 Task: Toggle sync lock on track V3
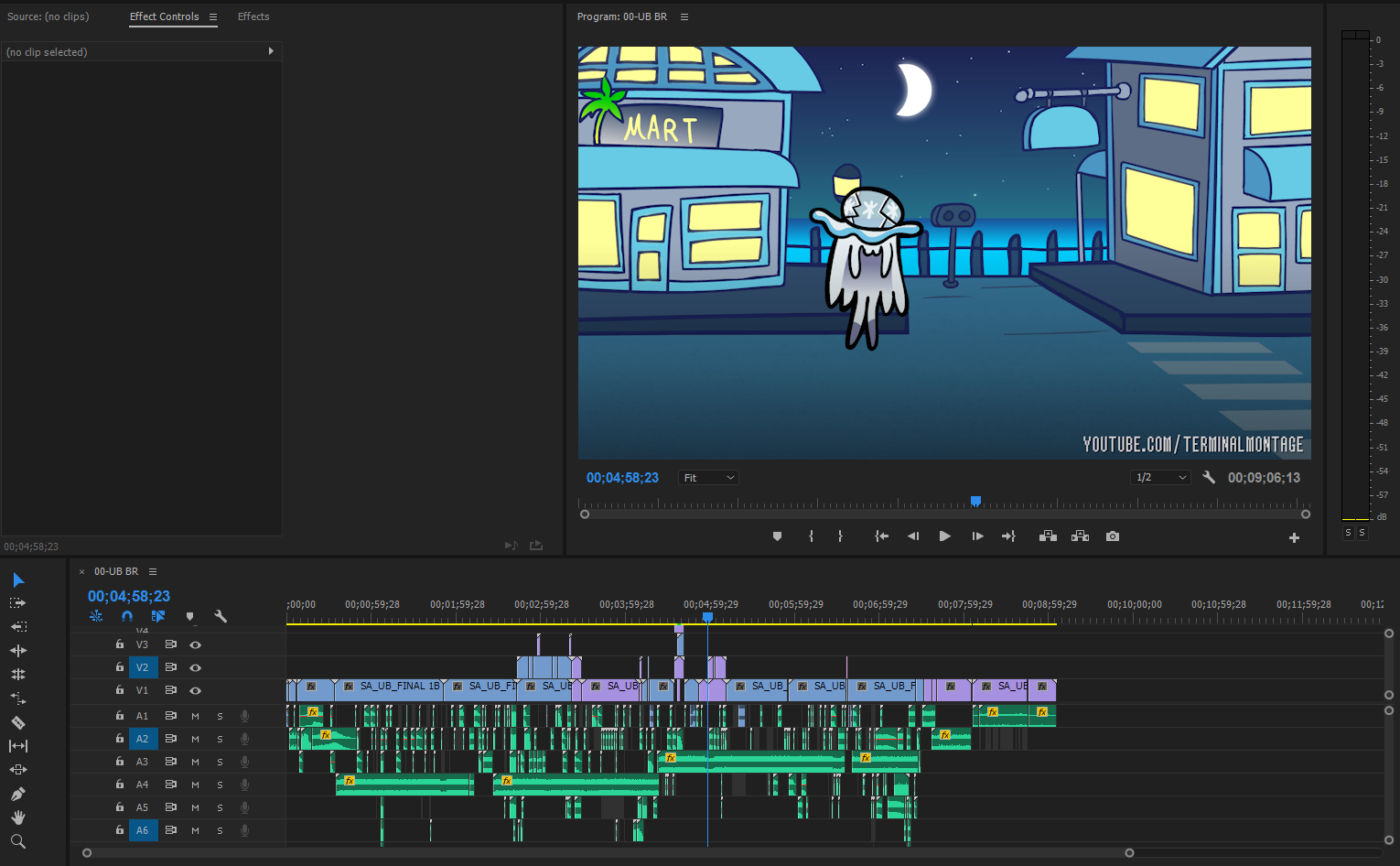(171, 644)
